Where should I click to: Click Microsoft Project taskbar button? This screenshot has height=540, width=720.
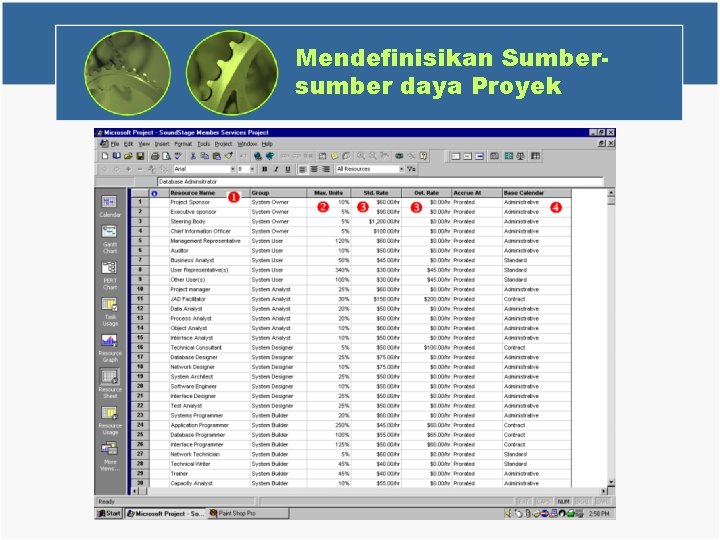165,513
